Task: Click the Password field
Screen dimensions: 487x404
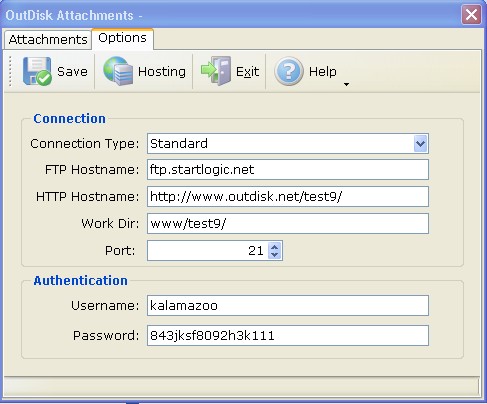Action: click(x=288, y=335)
